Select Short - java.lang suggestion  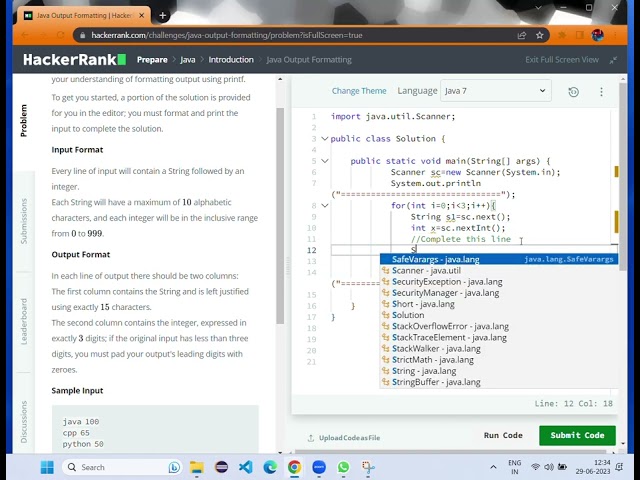click(499, 304)
